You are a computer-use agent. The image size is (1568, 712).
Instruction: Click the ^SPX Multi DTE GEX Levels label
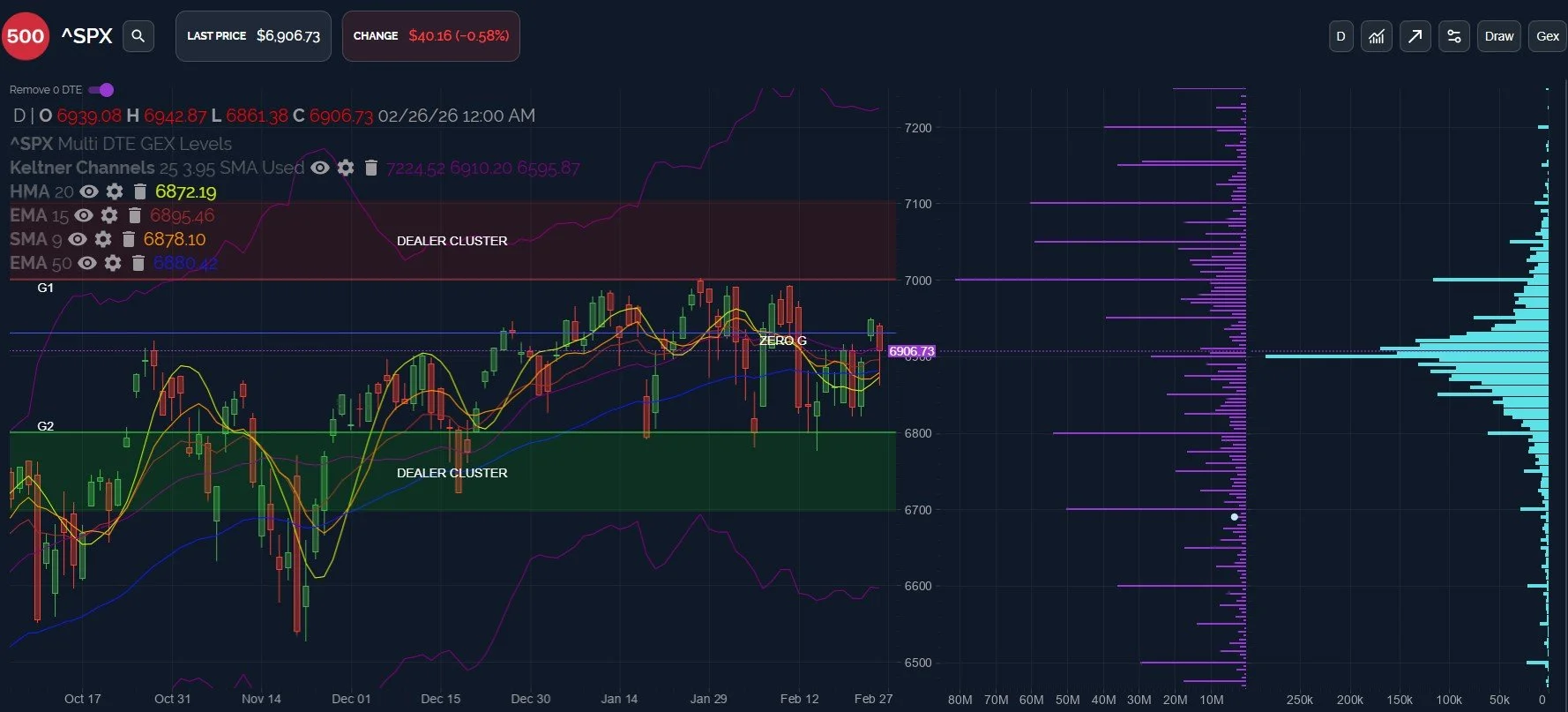[121, 144]
